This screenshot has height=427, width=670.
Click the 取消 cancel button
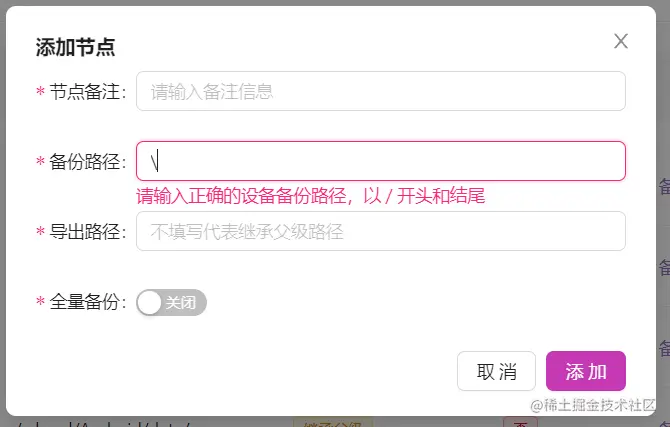(496, 371)
